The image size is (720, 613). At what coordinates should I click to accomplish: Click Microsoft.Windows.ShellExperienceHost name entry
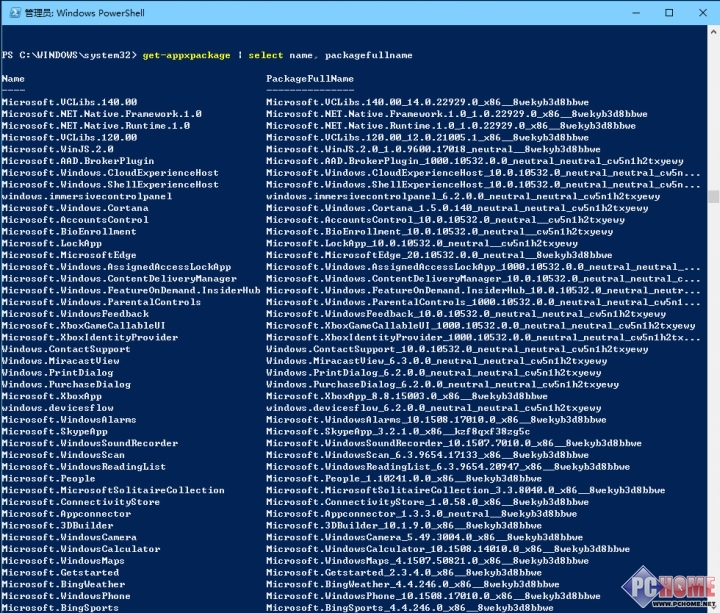110,185
